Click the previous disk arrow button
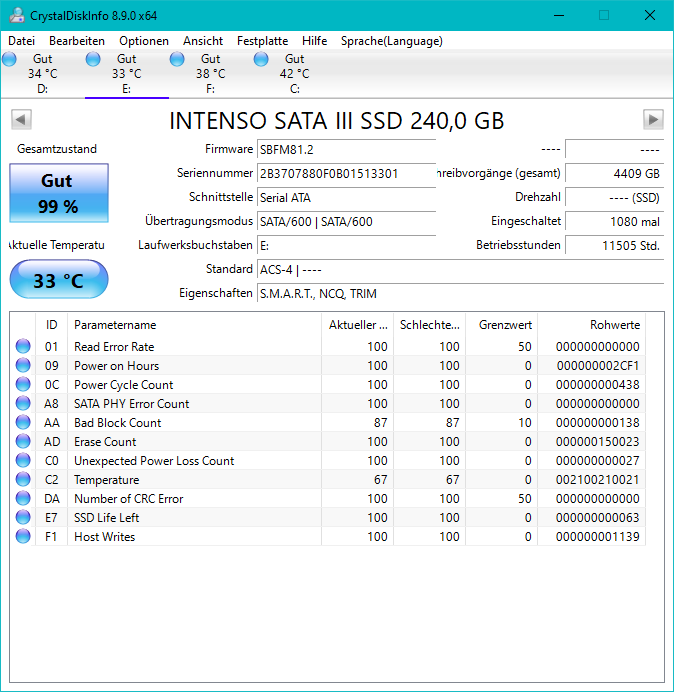 click(21, 120)
